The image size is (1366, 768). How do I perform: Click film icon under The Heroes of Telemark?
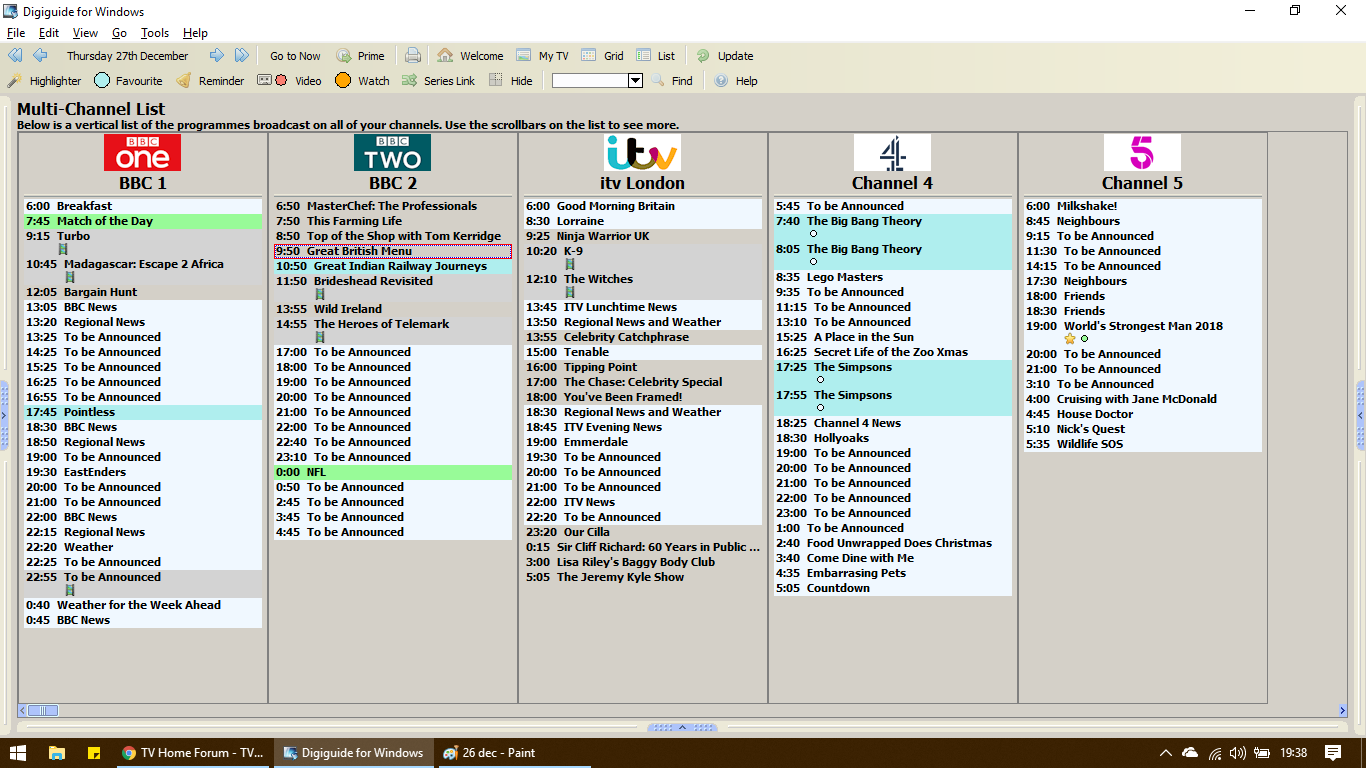[320, 338]
